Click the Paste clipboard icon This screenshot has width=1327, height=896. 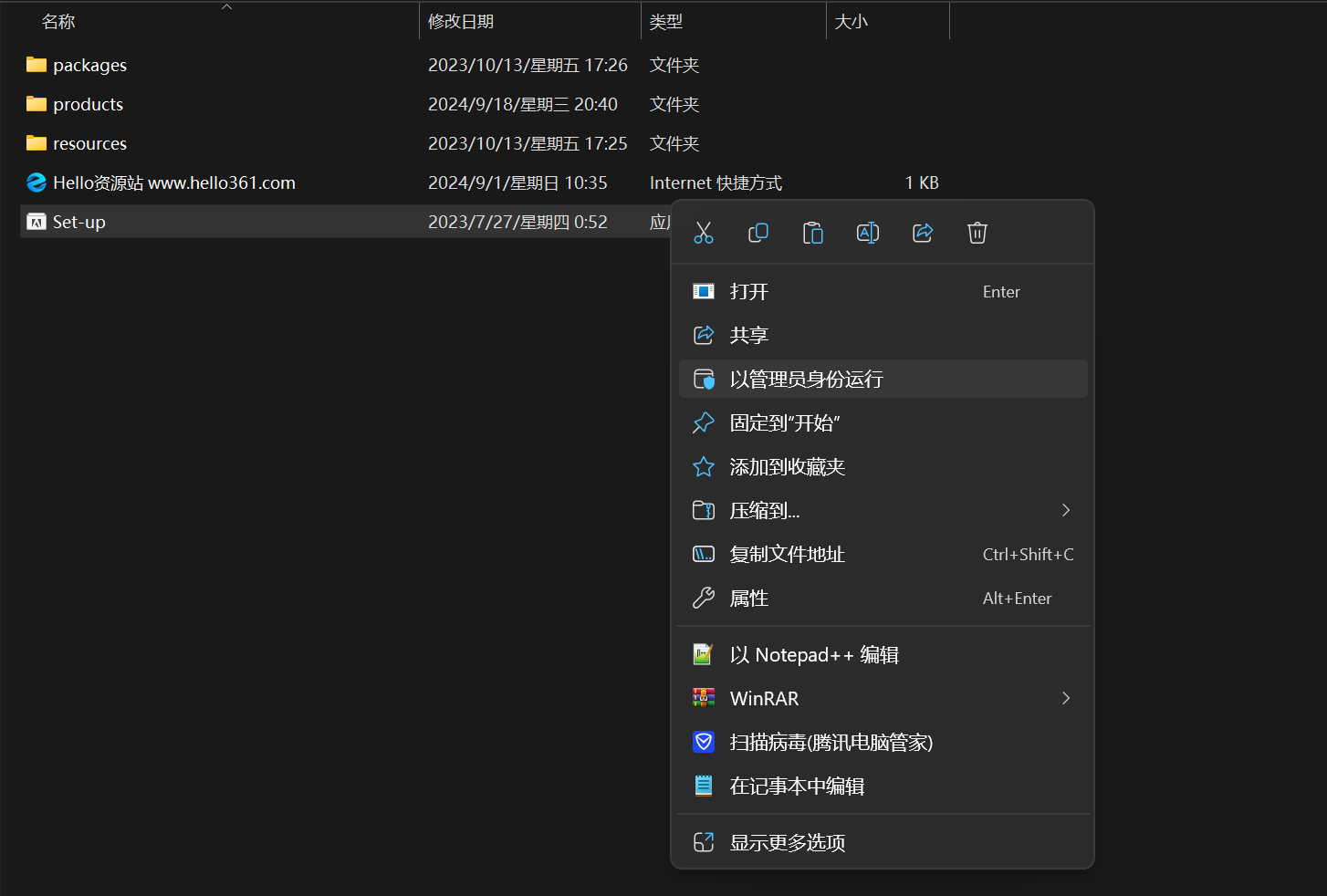(x=813, y=233)
